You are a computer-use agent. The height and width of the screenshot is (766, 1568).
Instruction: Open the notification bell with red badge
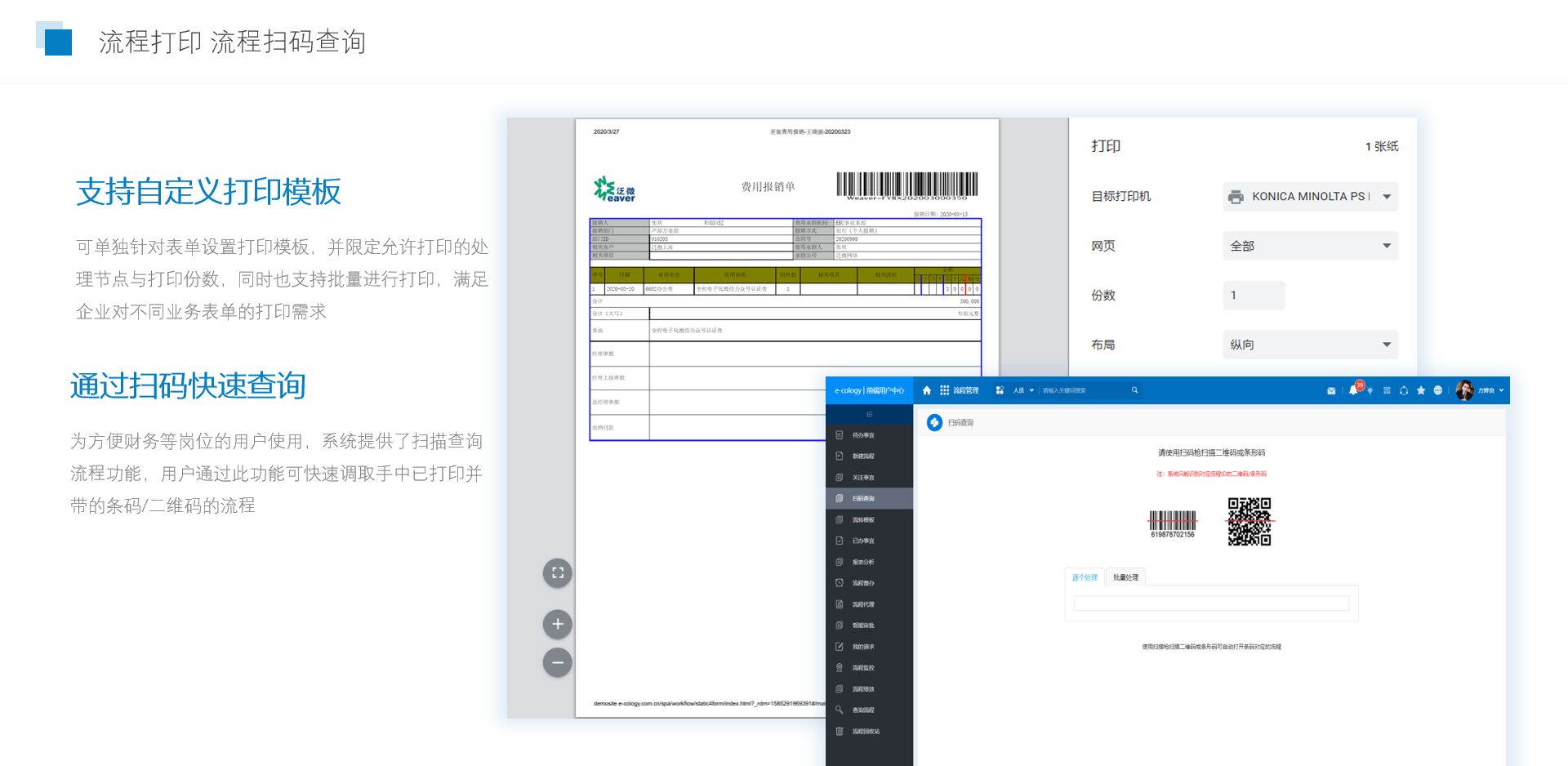point(1353,390)
